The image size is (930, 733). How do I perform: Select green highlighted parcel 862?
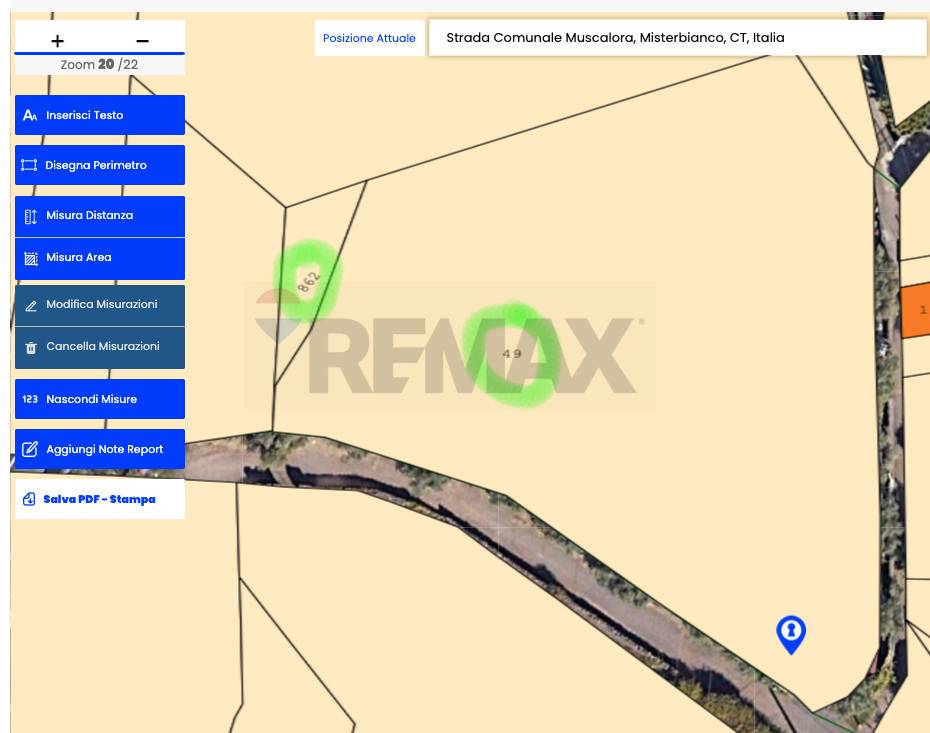tap(308, 280)
